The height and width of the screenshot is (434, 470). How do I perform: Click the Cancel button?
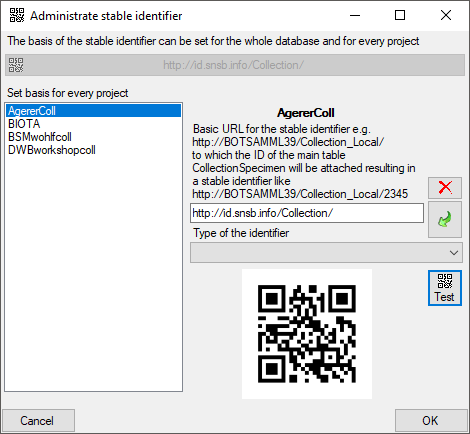pos(38,421)
